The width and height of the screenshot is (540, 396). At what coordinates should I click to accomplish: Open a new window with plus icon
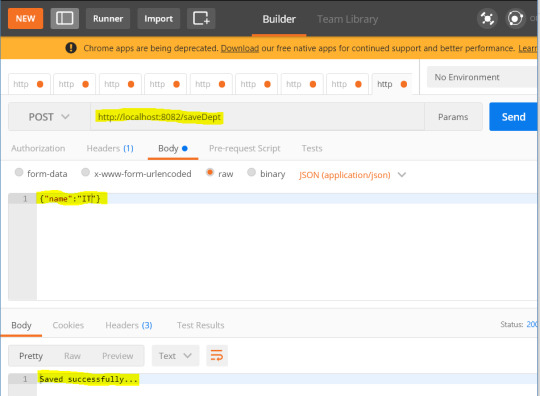click(x=201, y=18)
